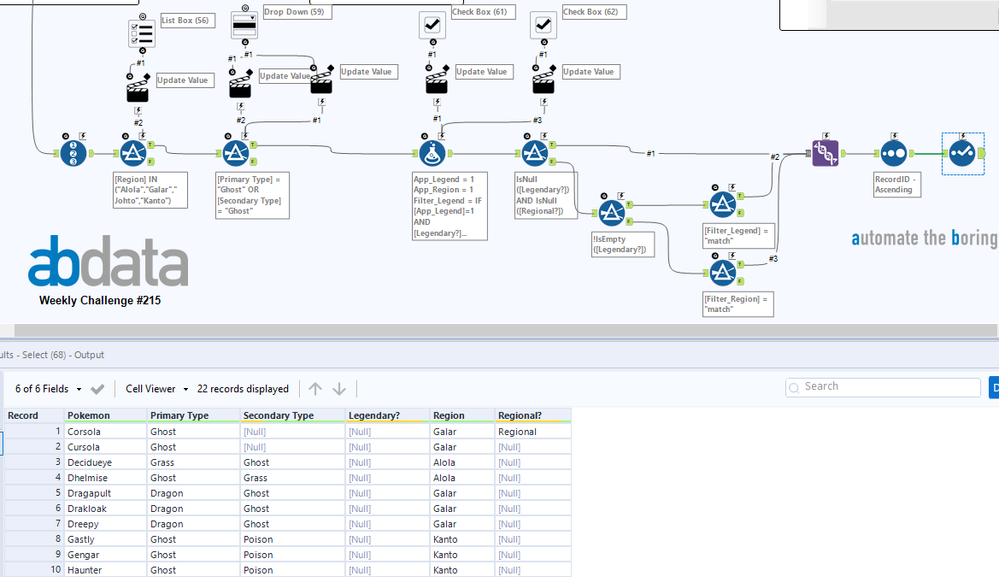
Task: Select the Drakloak cell
Action: click(x=106, y=508)
